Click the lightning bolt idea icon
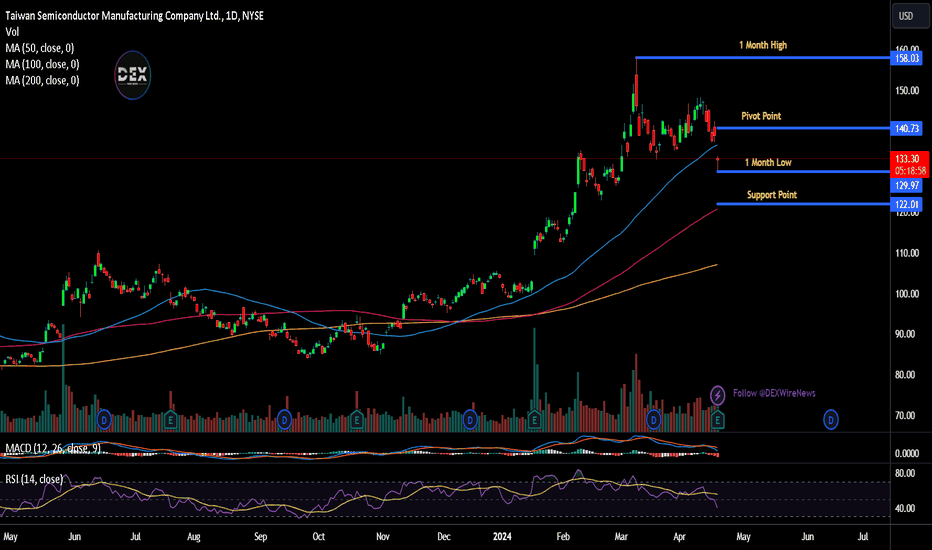This screenshot has height=550, width=932. coord(717,395)
